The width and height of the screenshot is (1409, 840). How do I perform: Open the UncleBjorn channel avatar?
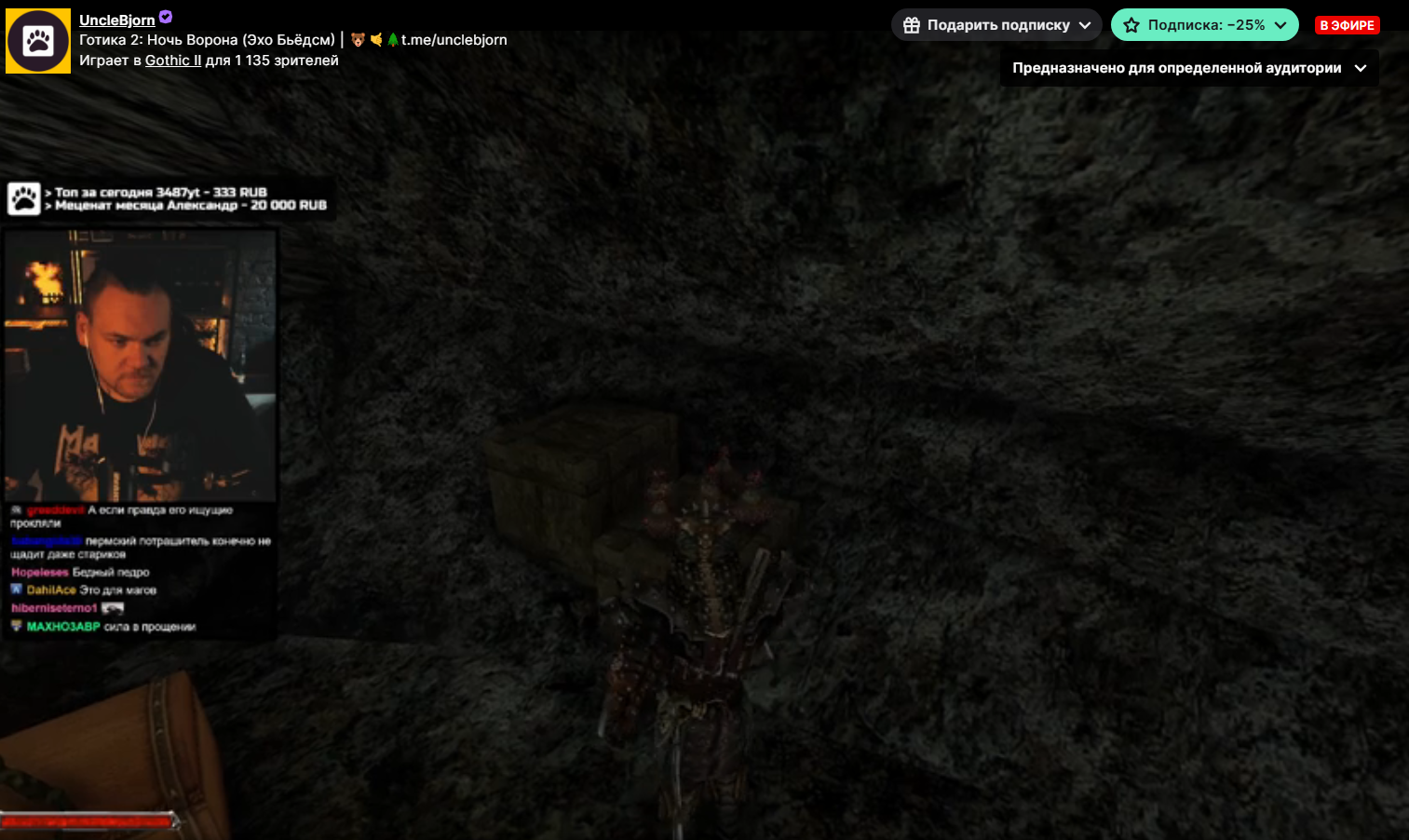pos(38,41)
